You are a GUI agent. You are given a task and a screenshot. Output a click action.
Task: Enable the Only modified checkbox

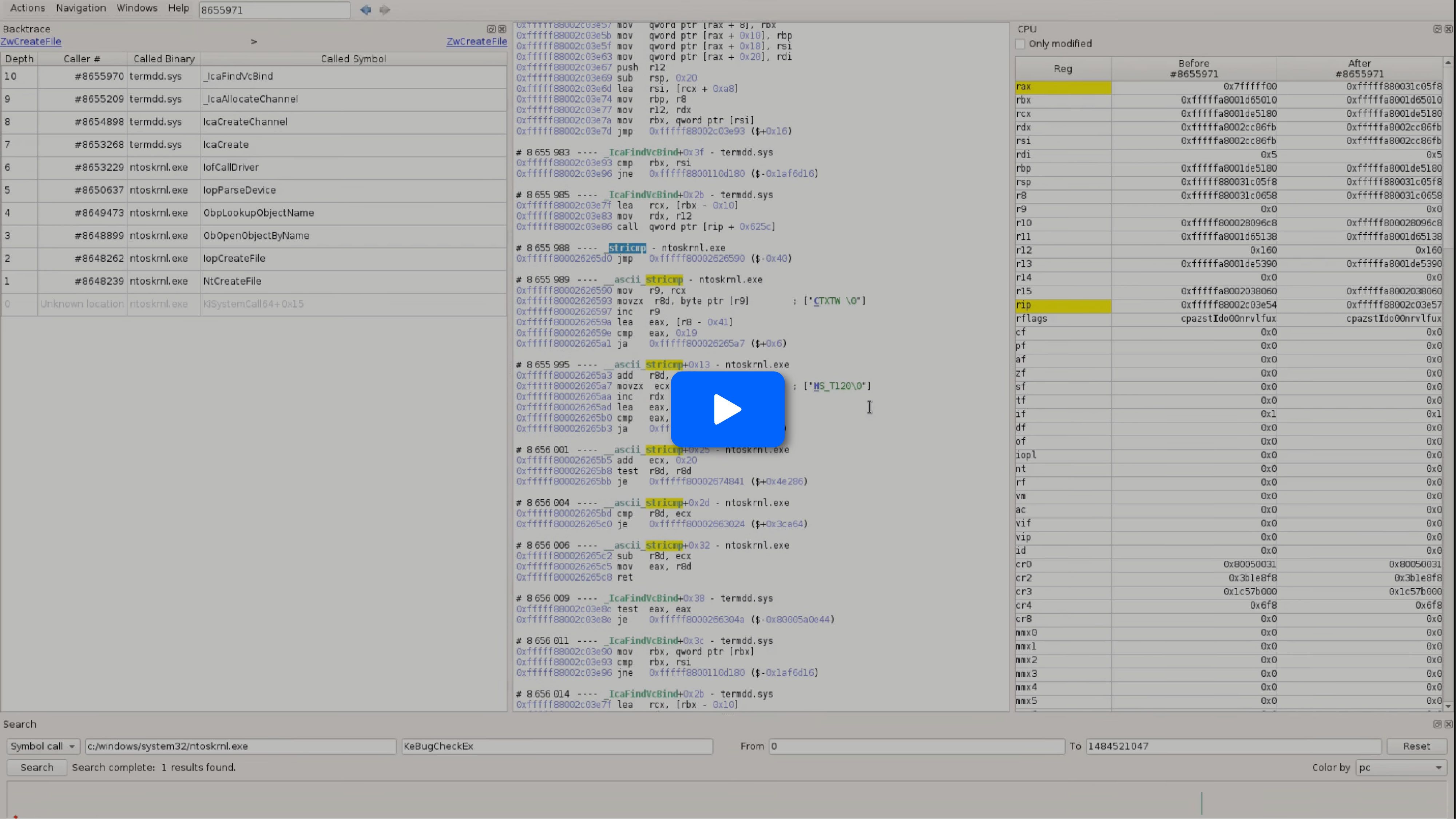tap(1020, 44)
